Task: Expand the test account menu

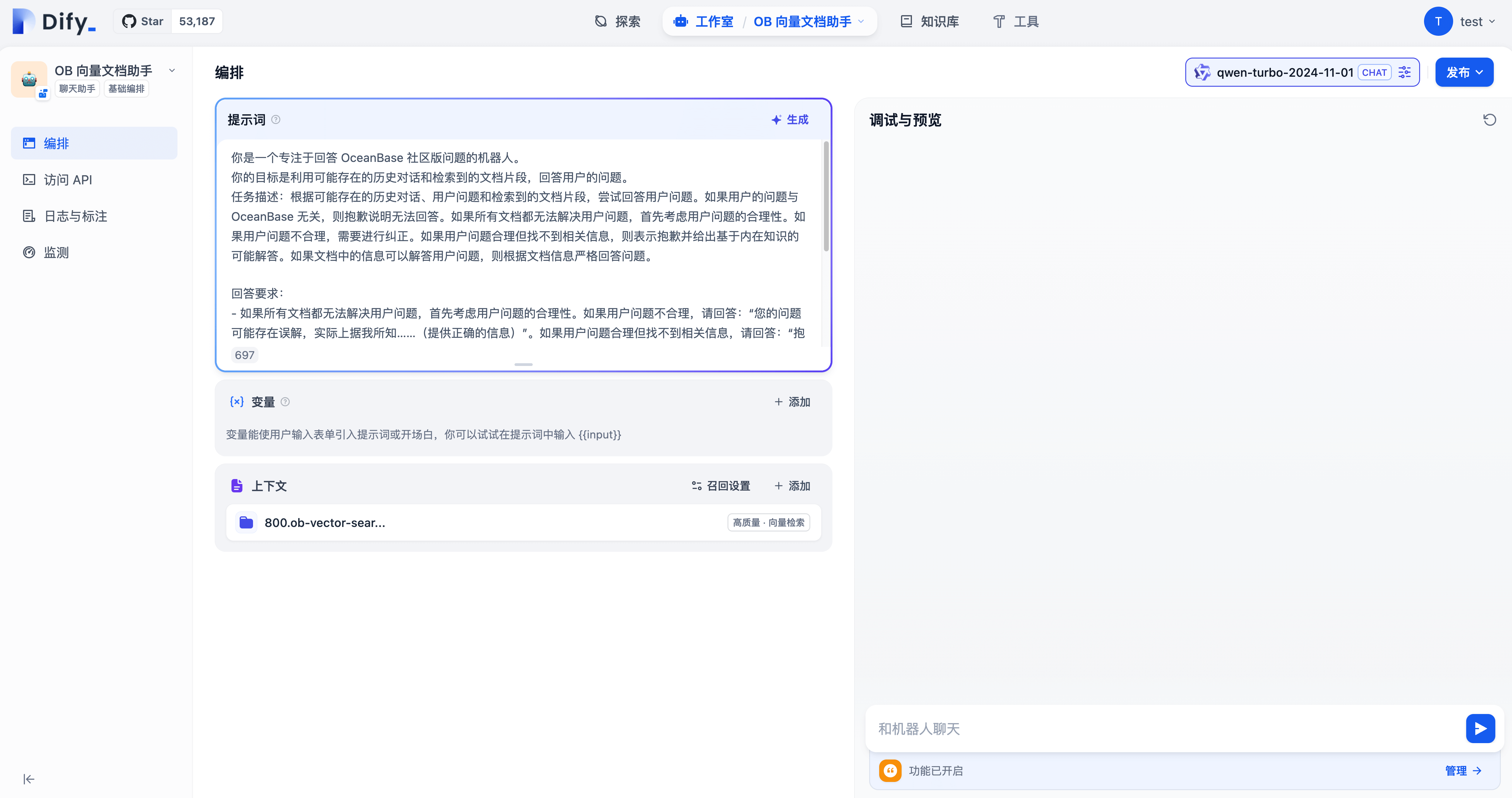Action: [x=1477, y=22]
